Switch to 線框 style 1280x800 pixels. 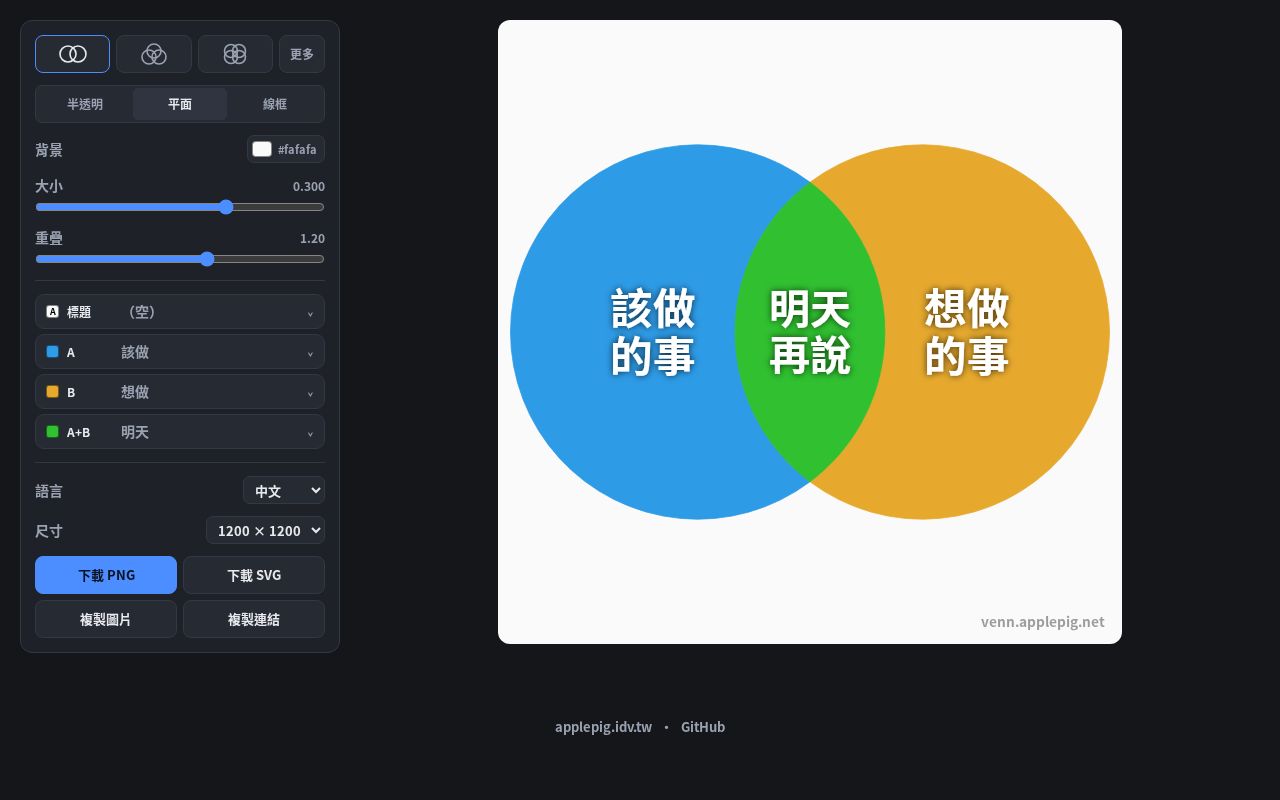(x=275, y=104)
